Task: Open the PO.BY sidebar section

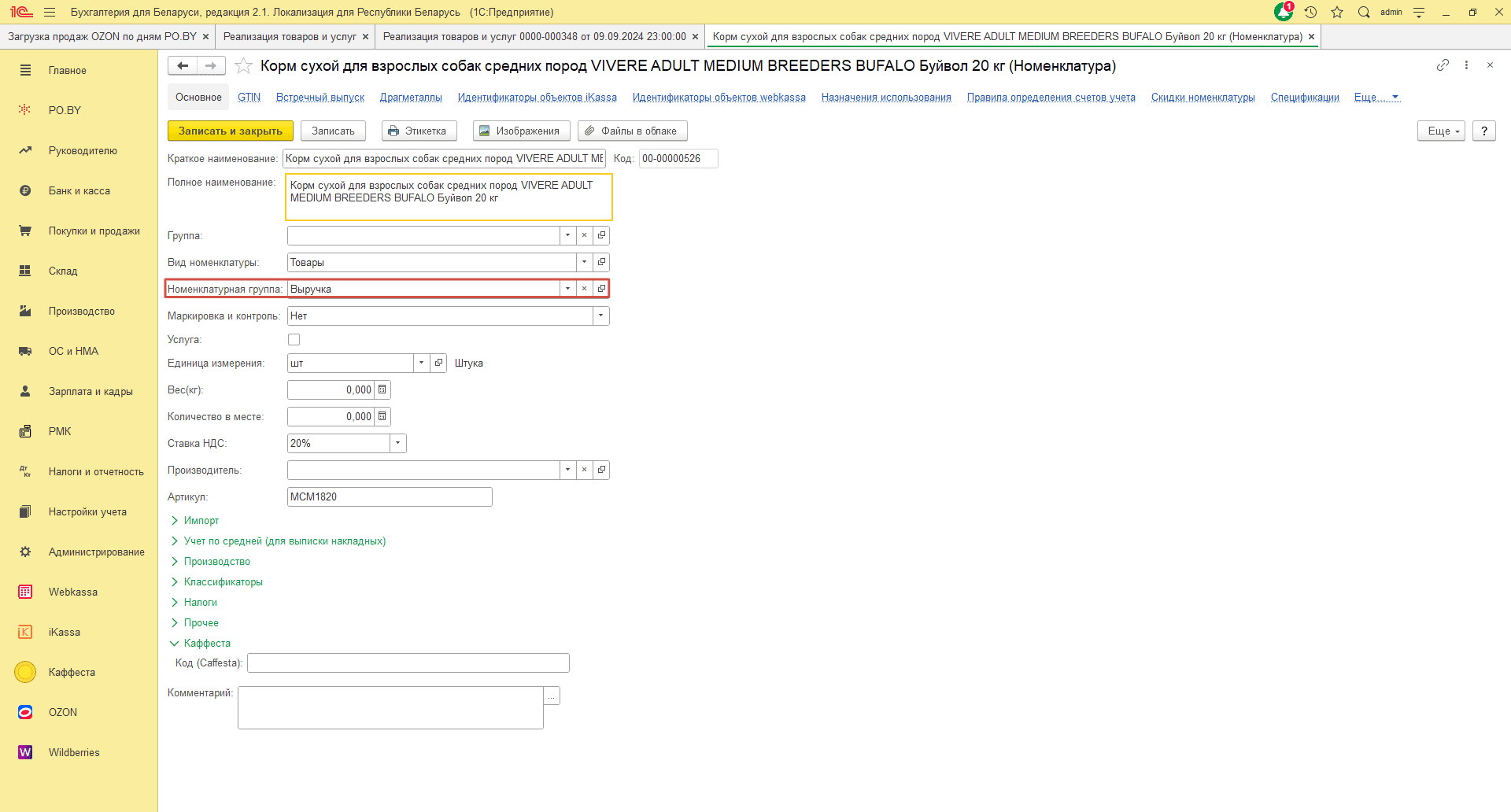Action: pyautogui.click(x=65, y=110)
